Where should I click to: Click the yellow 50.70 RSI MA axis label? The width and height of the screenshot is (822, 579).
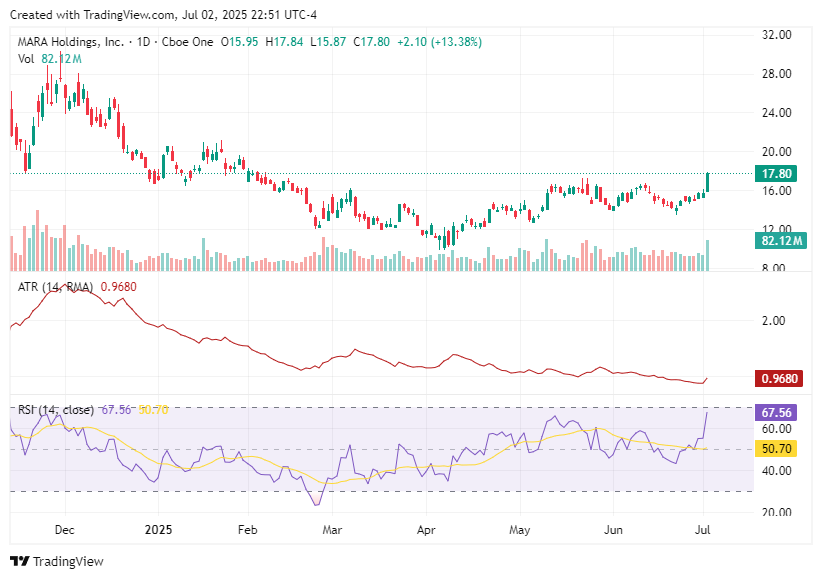point(776,449)
